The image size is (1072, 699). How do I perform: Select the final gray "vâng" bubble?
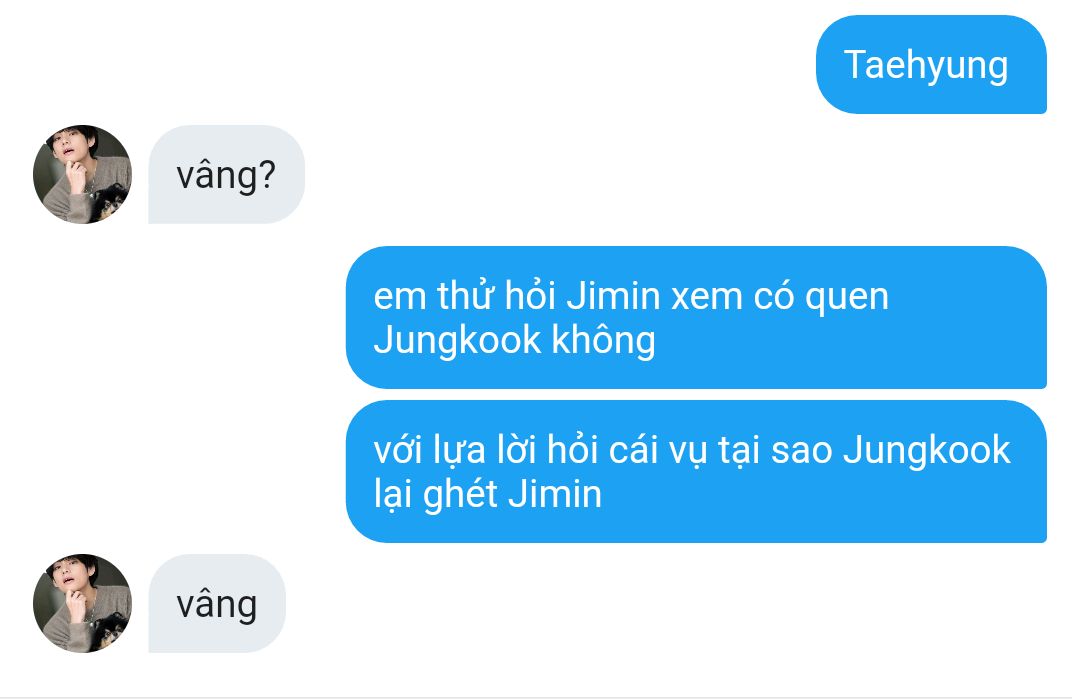(217, 603)
